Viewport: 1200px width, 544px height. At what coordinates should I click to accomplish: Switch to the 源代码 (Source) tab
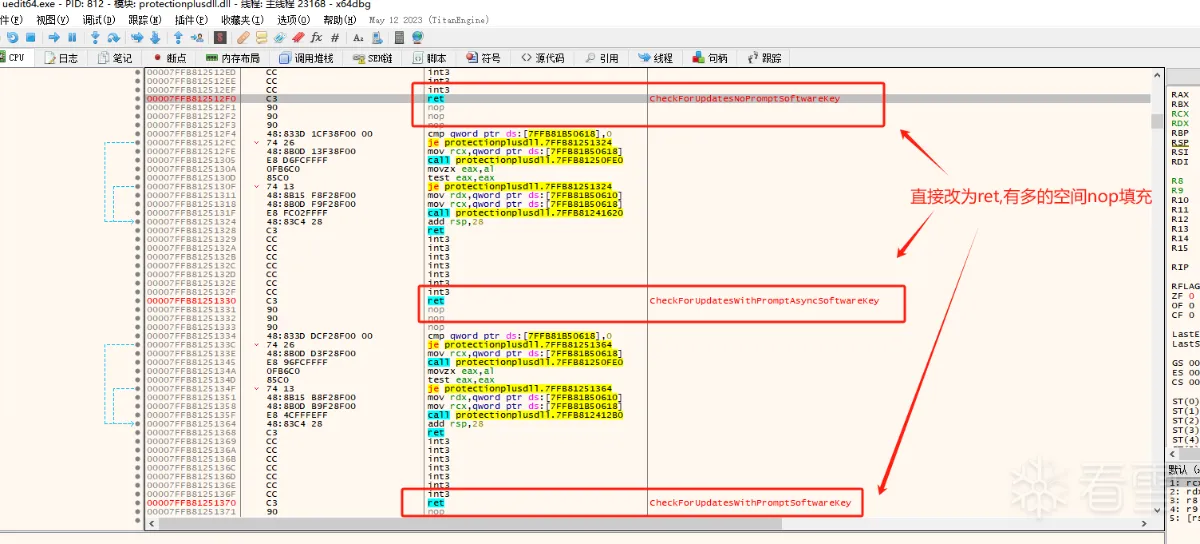point(543,58)
